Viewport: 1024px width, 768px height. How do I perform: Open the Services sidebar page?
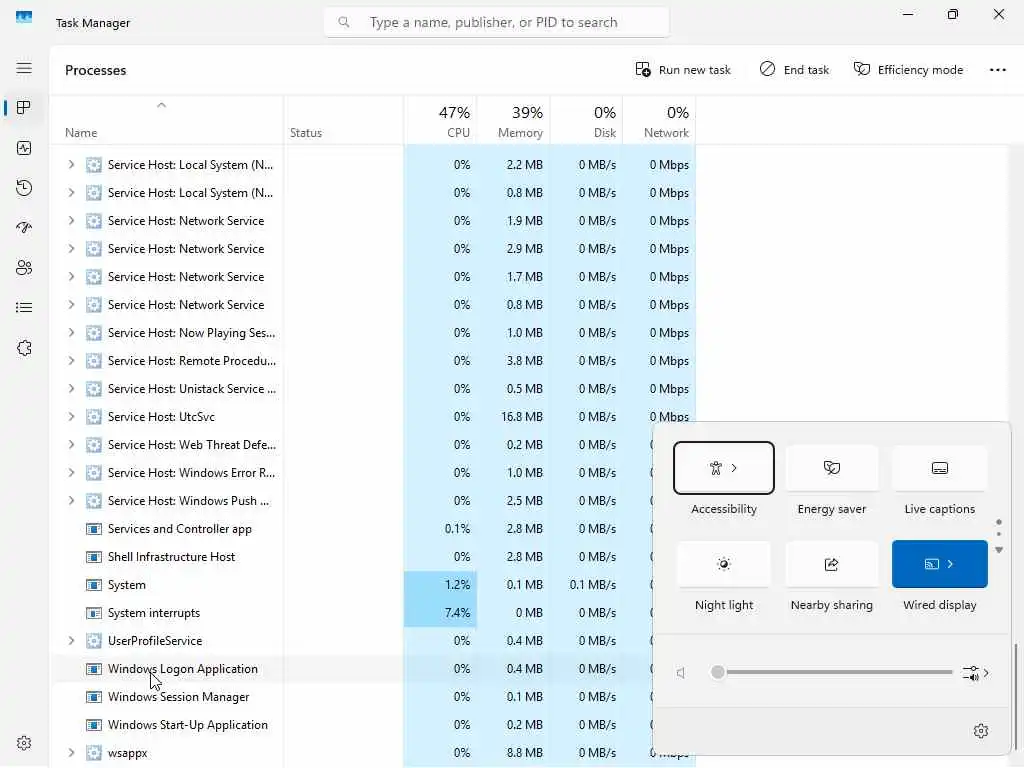(24, 348)
